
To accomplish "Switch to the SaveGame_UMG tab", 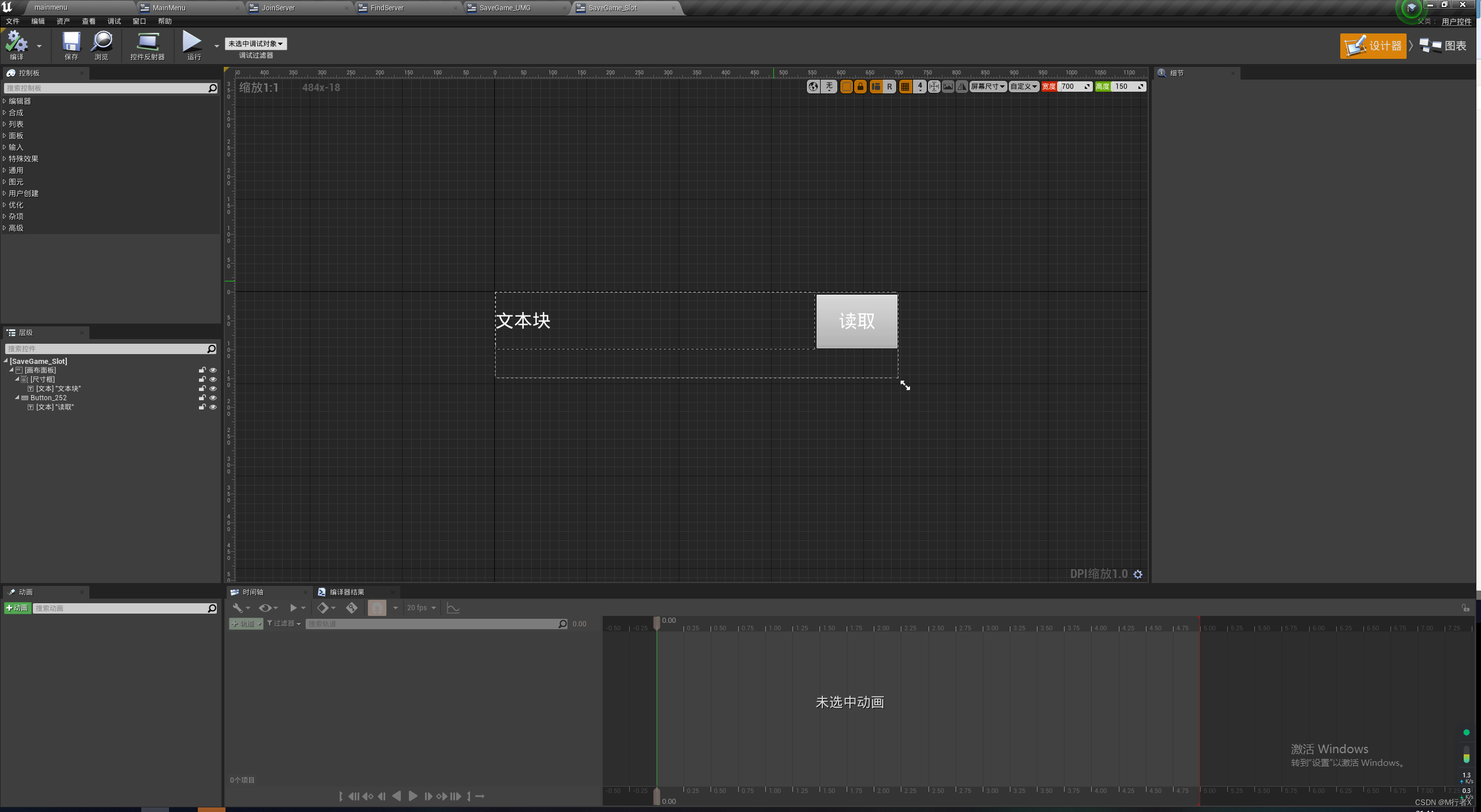I will pyautogui.click(x=505, y=8).
